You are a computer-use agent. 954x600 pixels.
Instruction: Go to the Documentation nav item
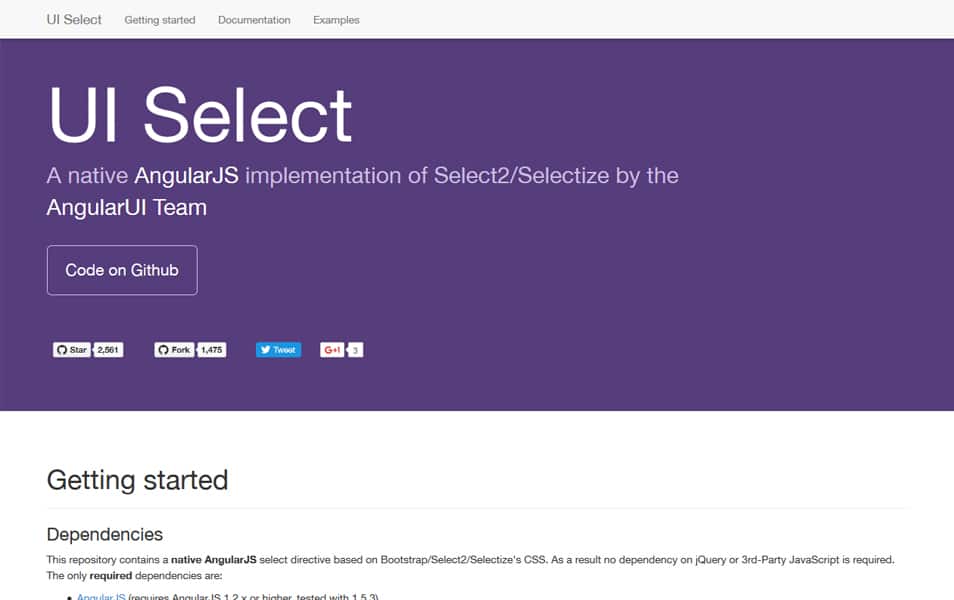tap(254, 20)
